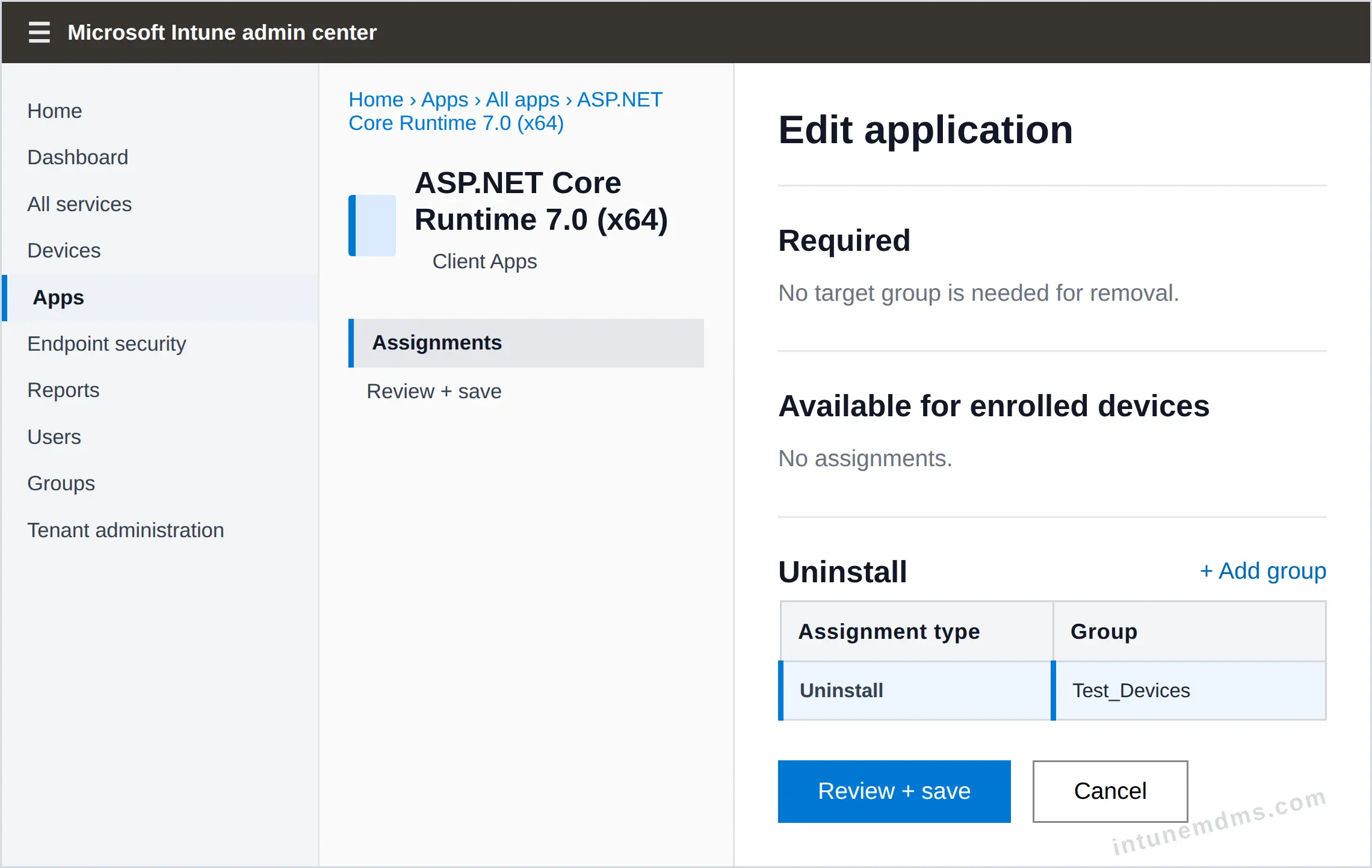This screenshot has width=1372, height=868.
Task: Navigate to Reports
Action: [63, 390]
